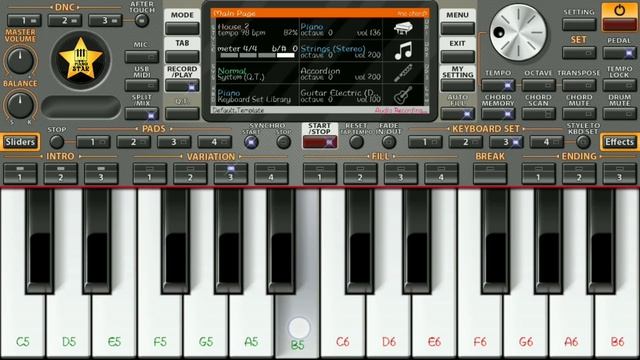Toggle the After Touch round button
Image resolution: width=640 pixels, height=360 pixels.
[142, 20]
